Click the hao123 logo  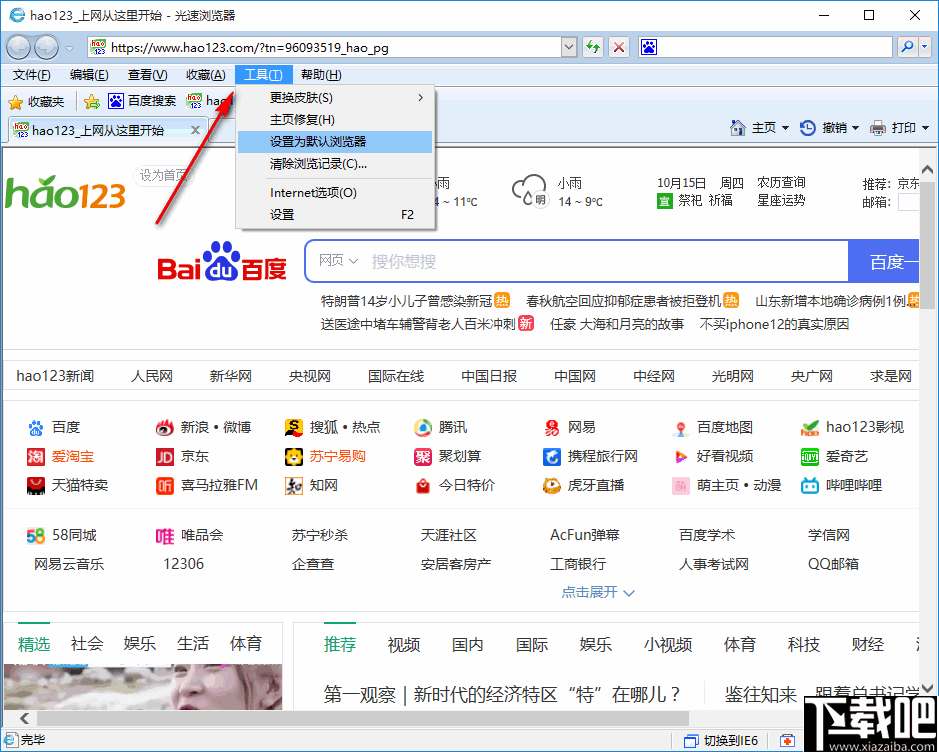point(65,192)
